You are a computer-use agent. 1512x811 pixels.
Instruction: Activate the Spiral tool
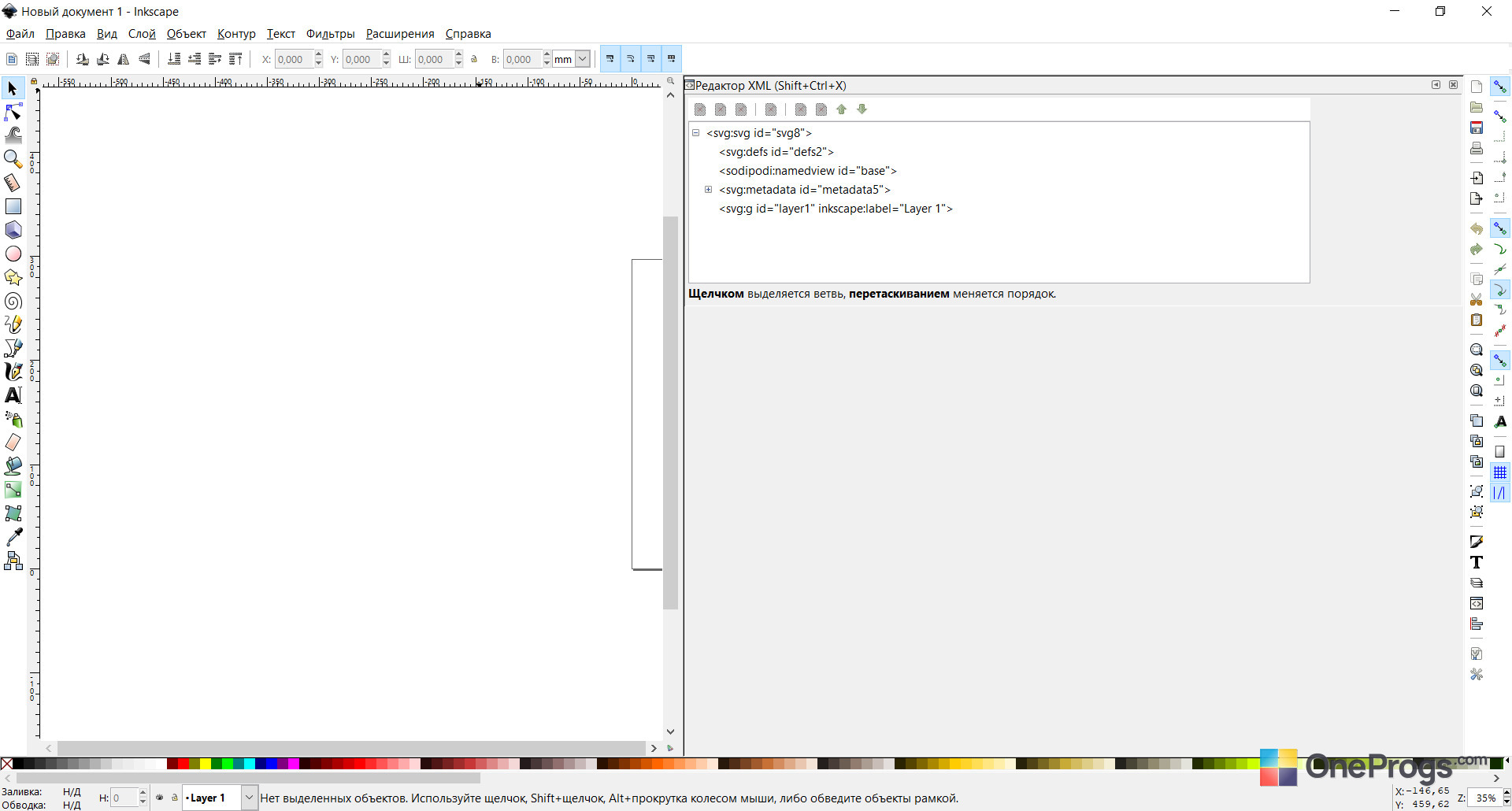(13, 301)
